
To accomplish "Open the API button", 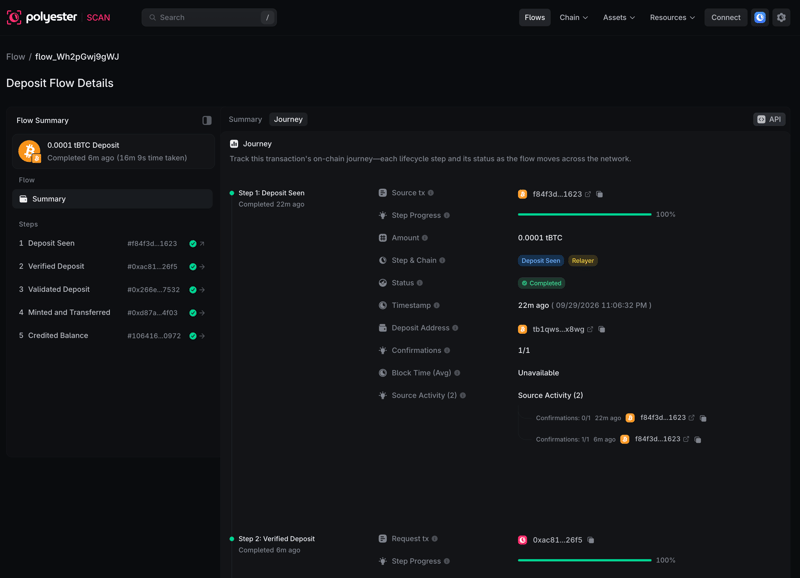I will point(769,119).
